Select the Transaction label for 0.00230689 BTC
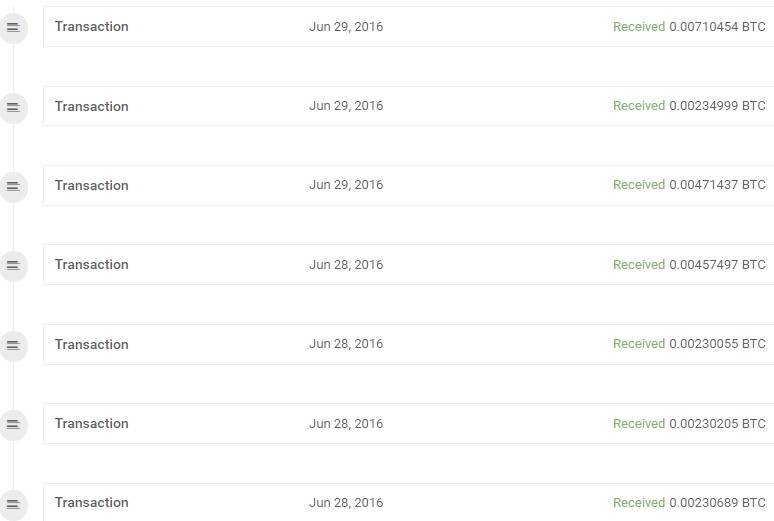Image resolution: width=774 pixels, height=521 pixels. pyautogui.click(x=91, y=502)
